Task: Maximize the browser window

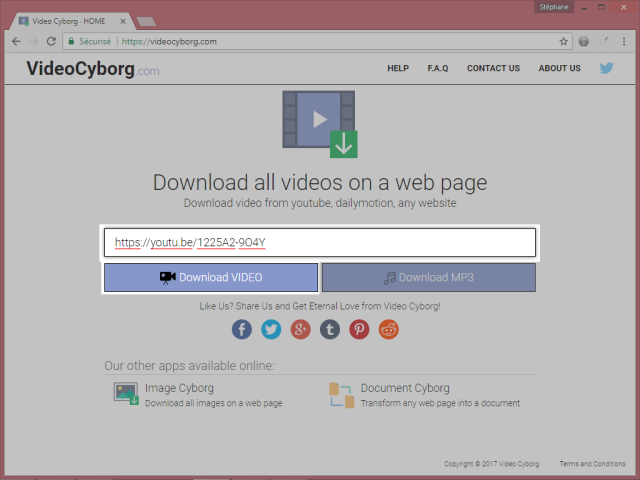Action: 601,7
